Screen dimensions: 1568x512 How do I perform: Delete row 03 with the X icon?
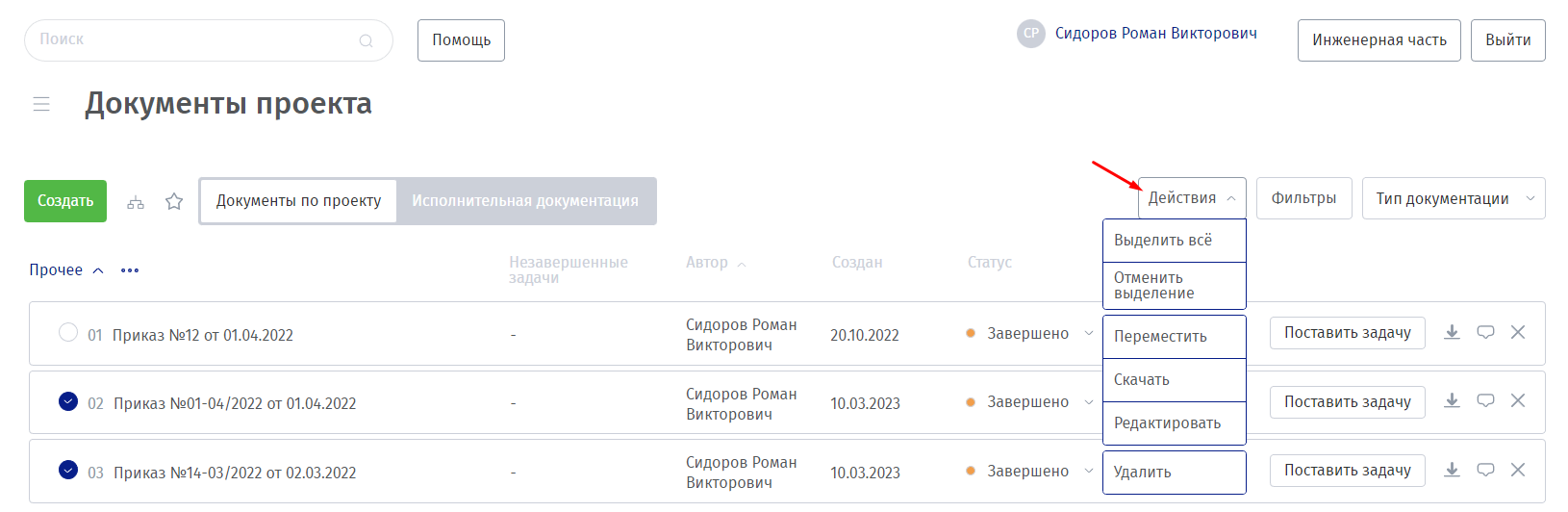[x=1518, y=470]
